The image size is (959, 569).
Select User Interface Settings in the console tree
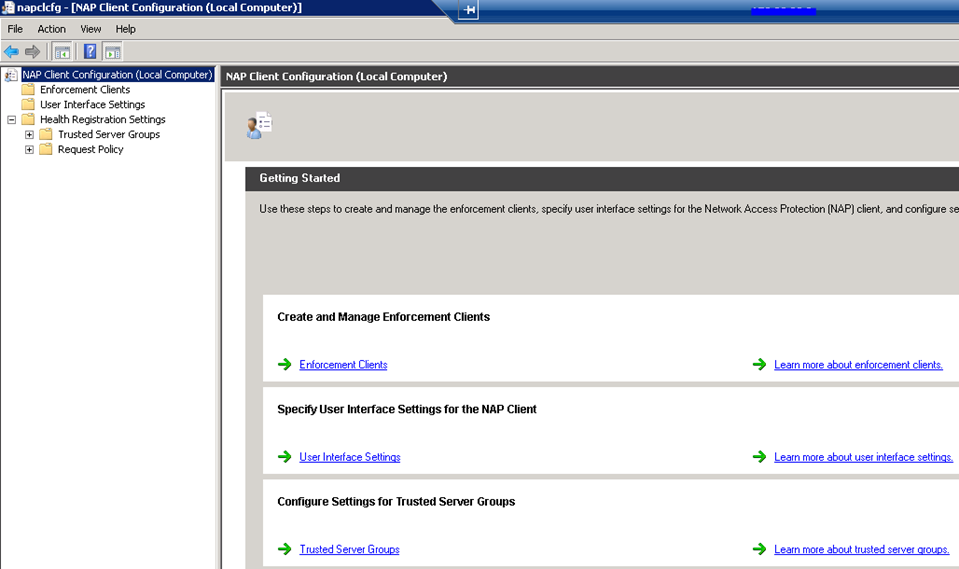(92, 105)
